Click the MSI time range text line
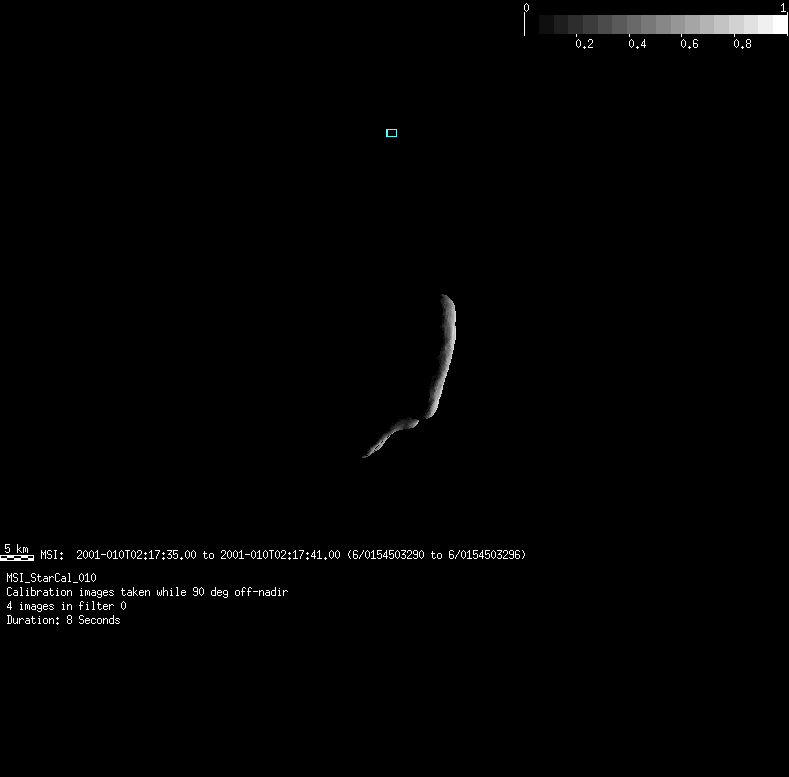Image resolution: width=789 pixels, height=777 pixels. (x=283, y=555)
